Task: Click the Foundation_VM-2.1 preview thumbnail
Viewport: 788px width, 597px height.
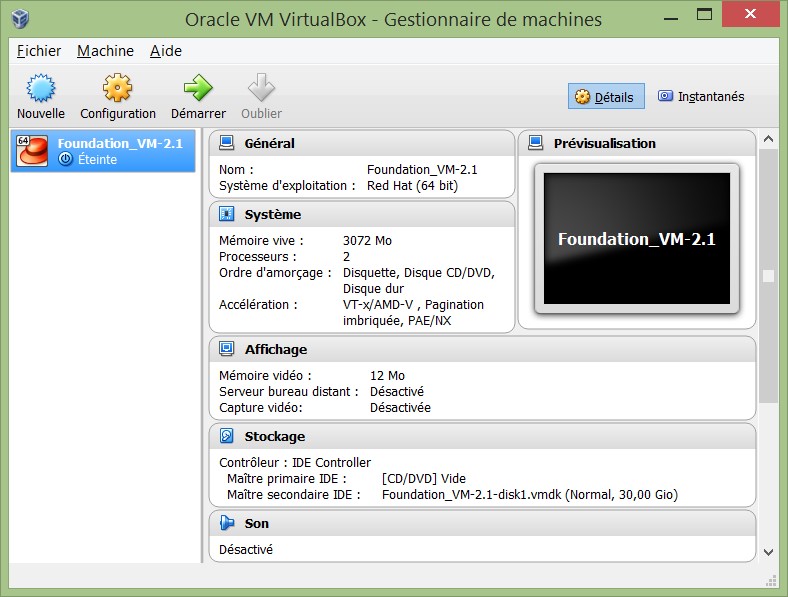Action: point(637,239)
